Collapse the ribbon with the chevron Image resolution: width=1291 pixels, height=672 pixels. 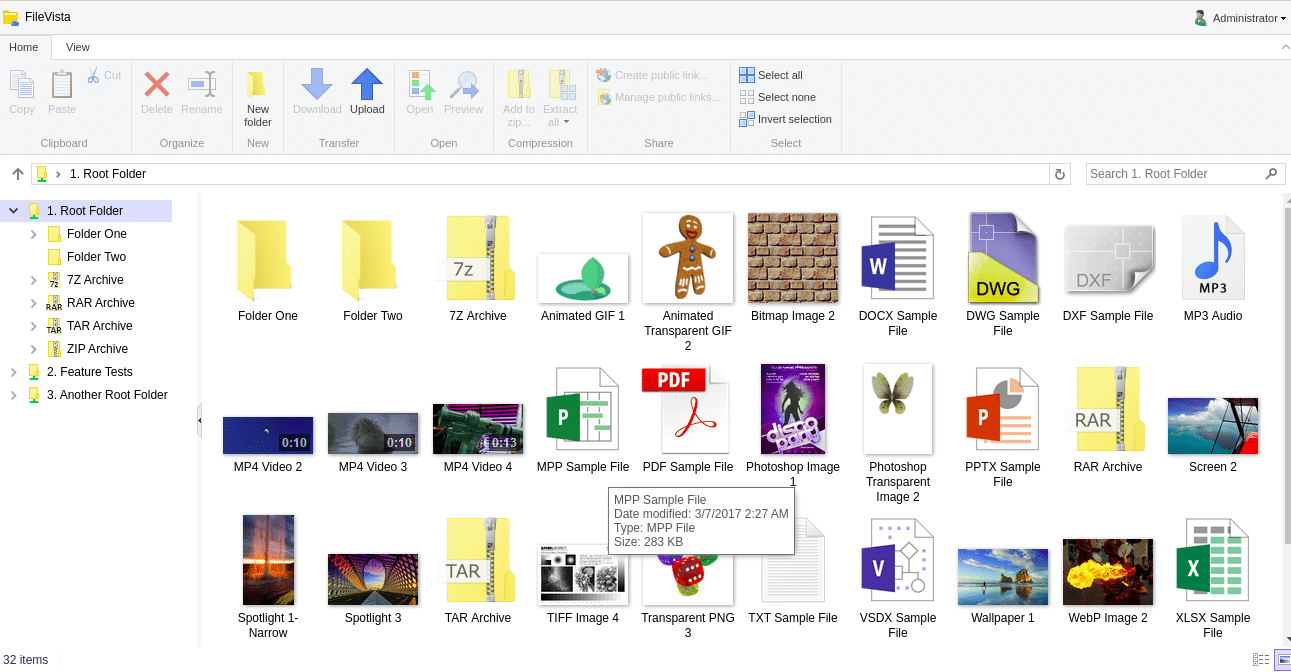pyautogui.click(x=1284, y=47)
